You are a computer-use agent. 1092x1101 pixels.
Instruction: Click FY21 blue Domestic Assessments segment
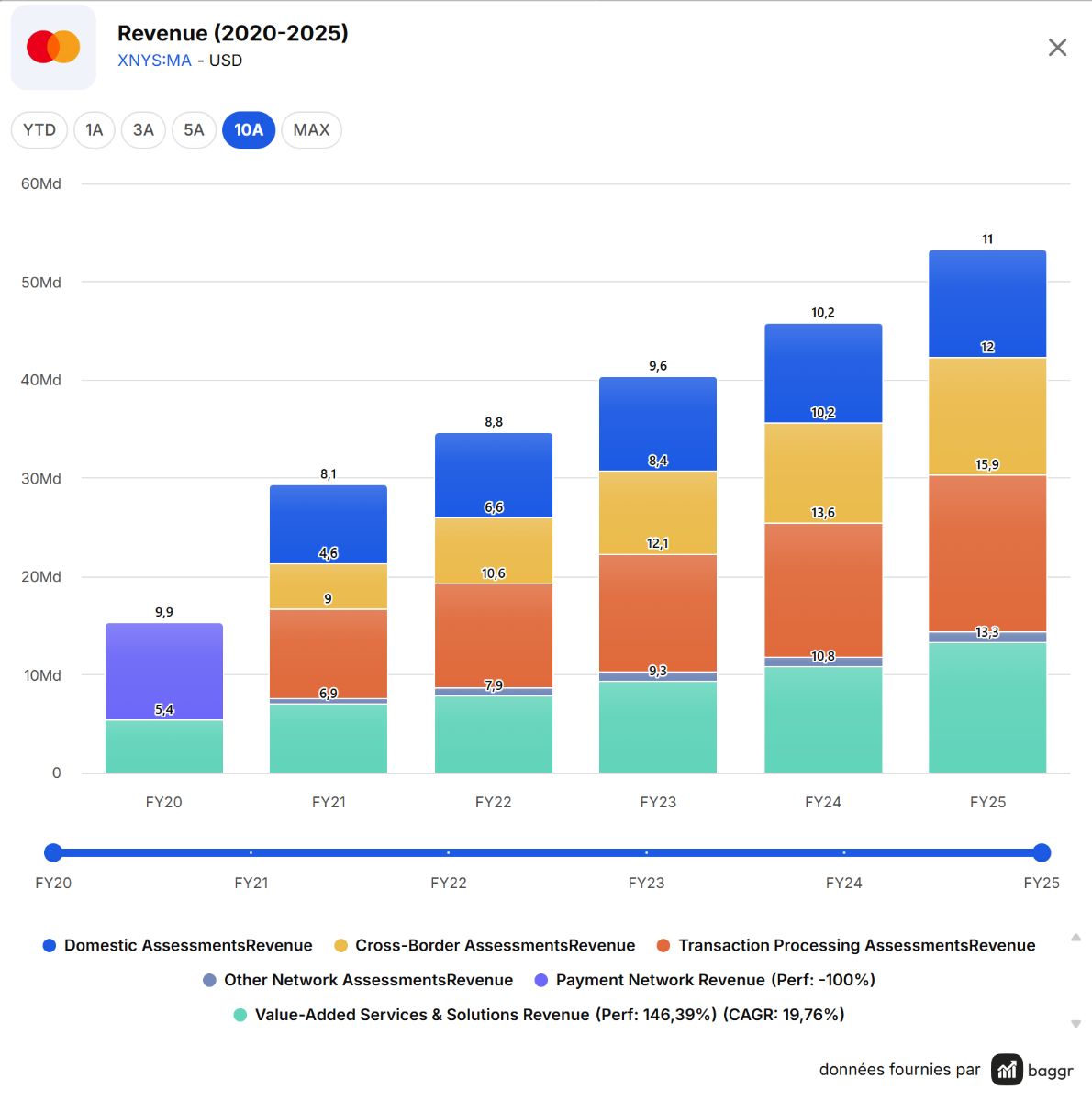[329, 524]
